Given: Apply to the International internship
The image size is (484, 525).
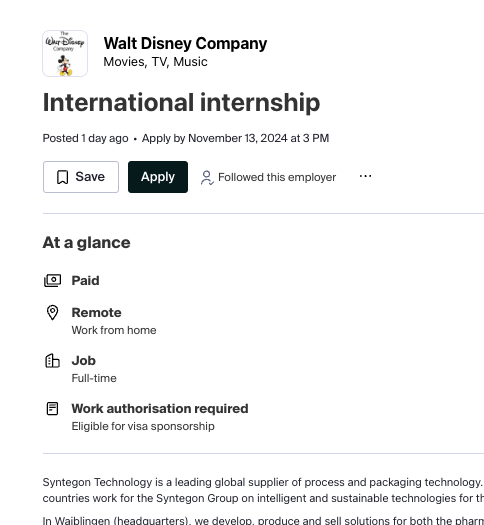Looking at the screenshot, I should [158, 177].
